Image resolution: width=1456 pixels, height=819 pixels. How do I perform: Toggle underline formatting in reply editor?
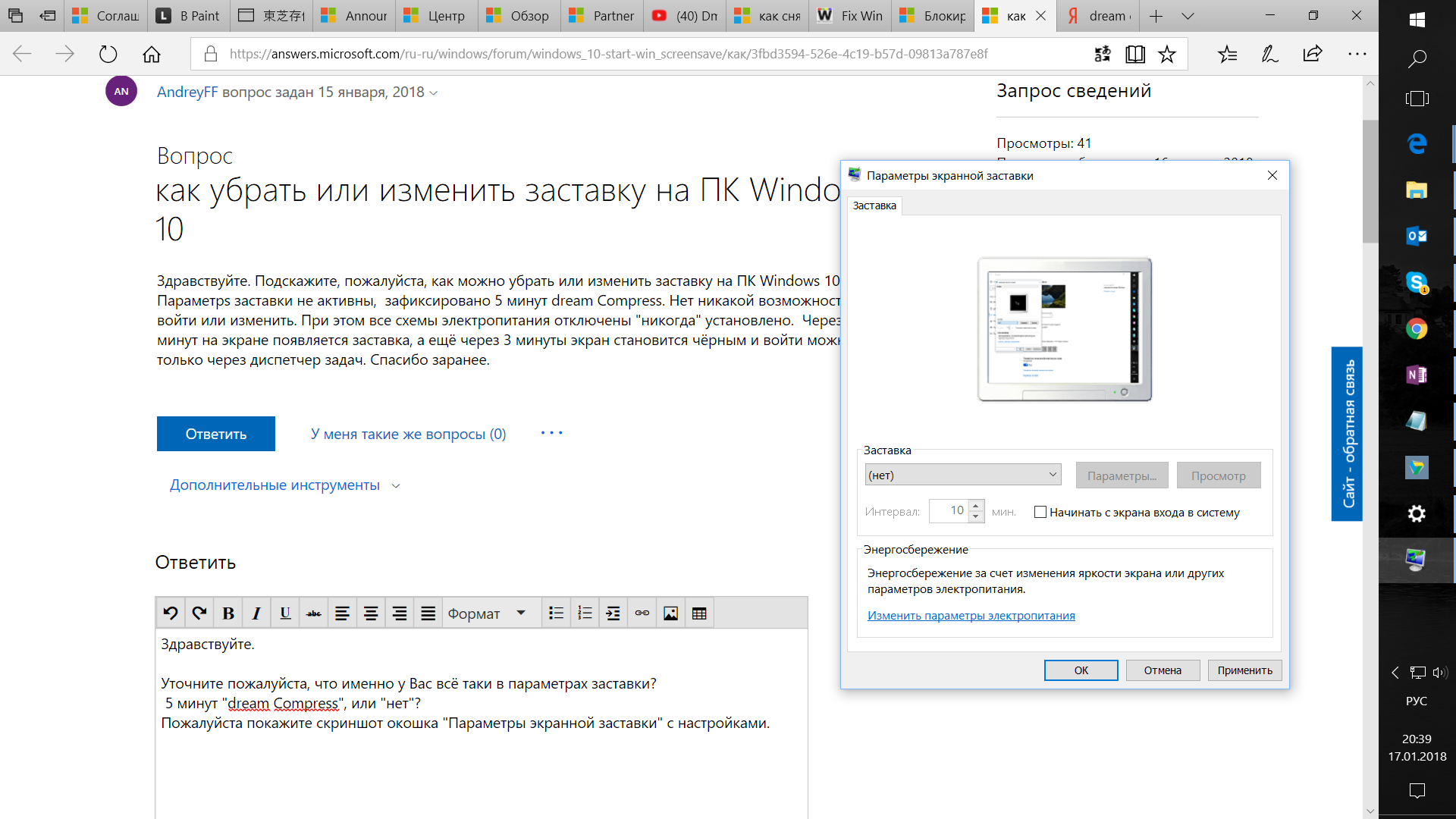(285, 613)
